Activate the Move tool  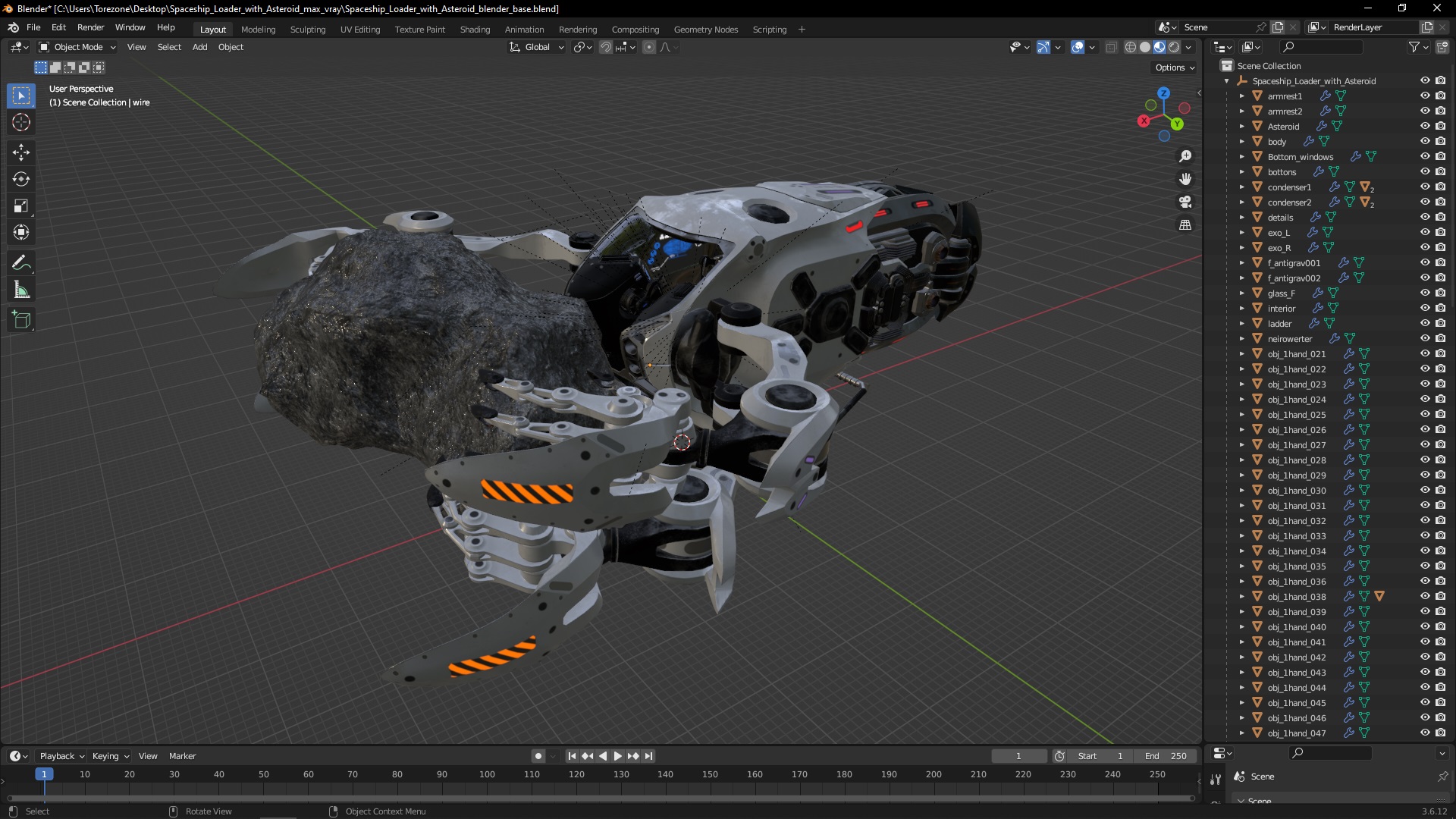21,152
